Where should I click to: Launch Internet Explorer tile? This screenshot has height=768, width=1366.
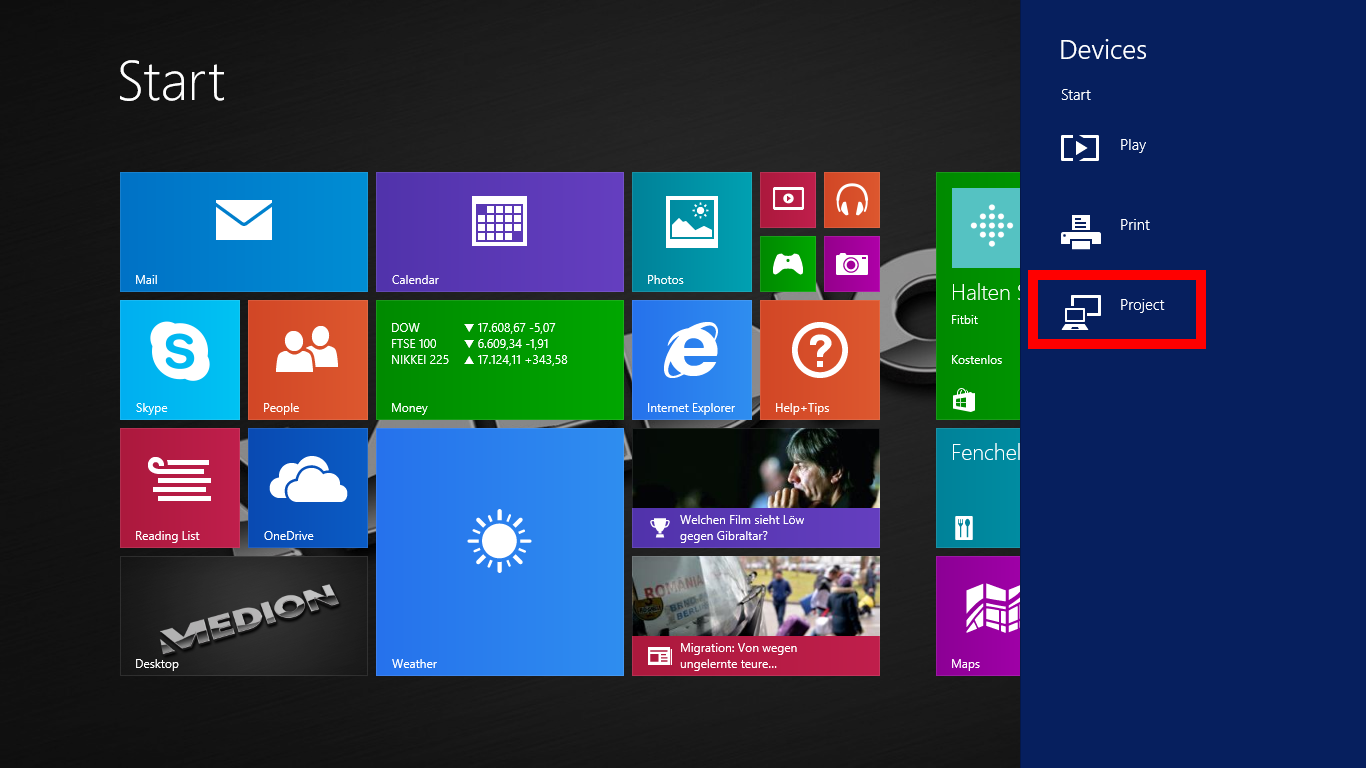pyautogui.click(x=692, y=360)
